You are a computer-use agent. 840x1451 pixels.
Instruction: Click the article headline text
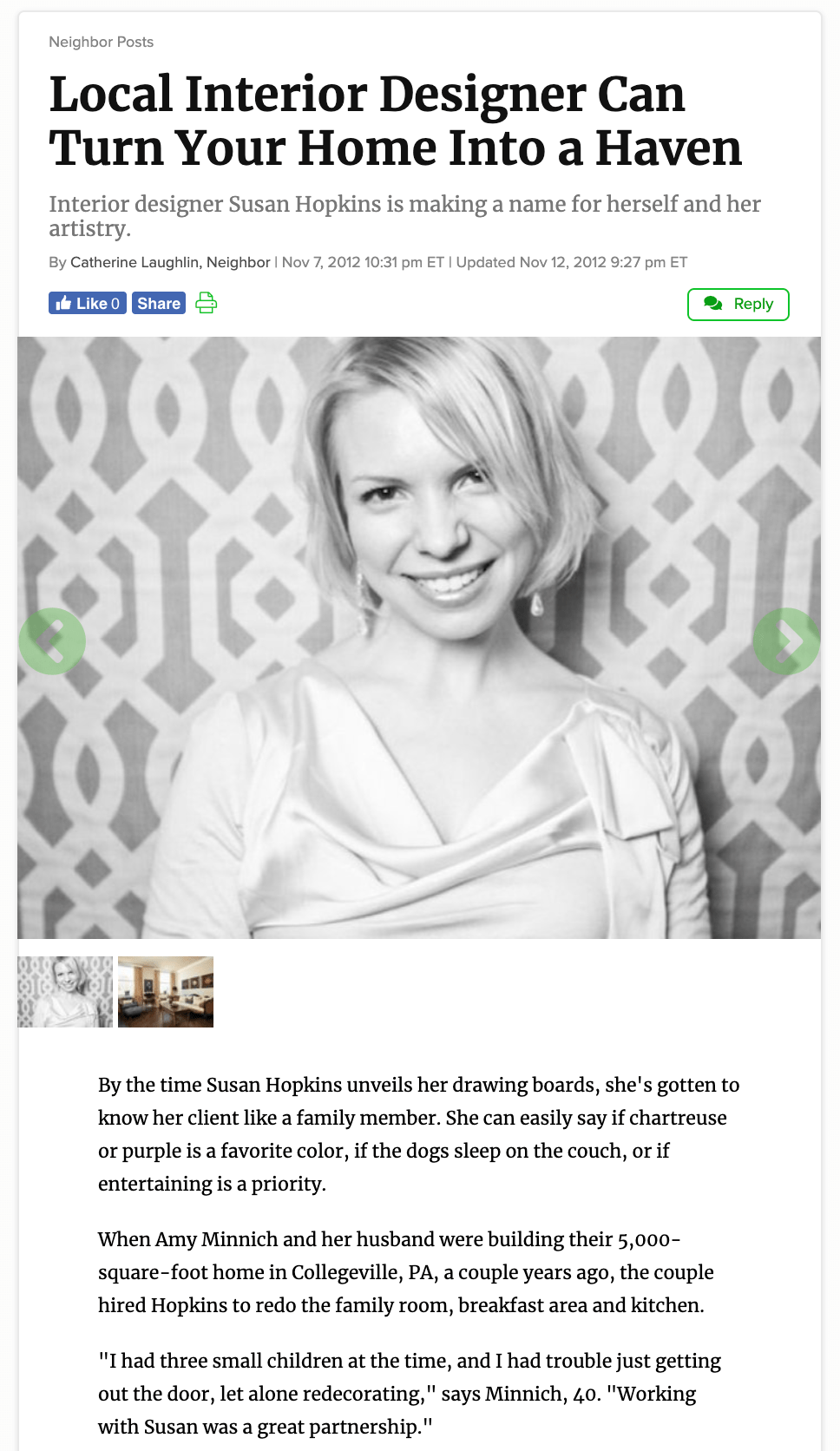396,121
